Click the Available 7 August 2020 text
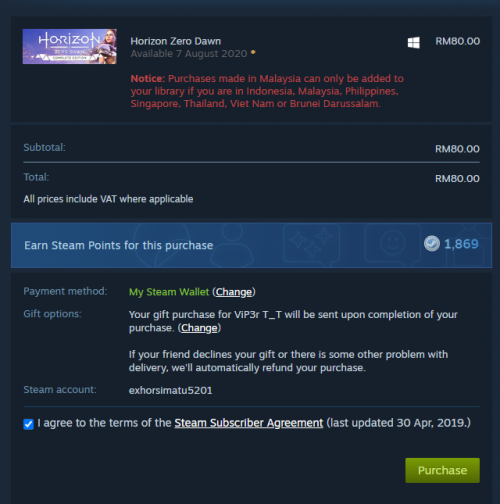This screenshot has width=500, height=504. (189, 54)
